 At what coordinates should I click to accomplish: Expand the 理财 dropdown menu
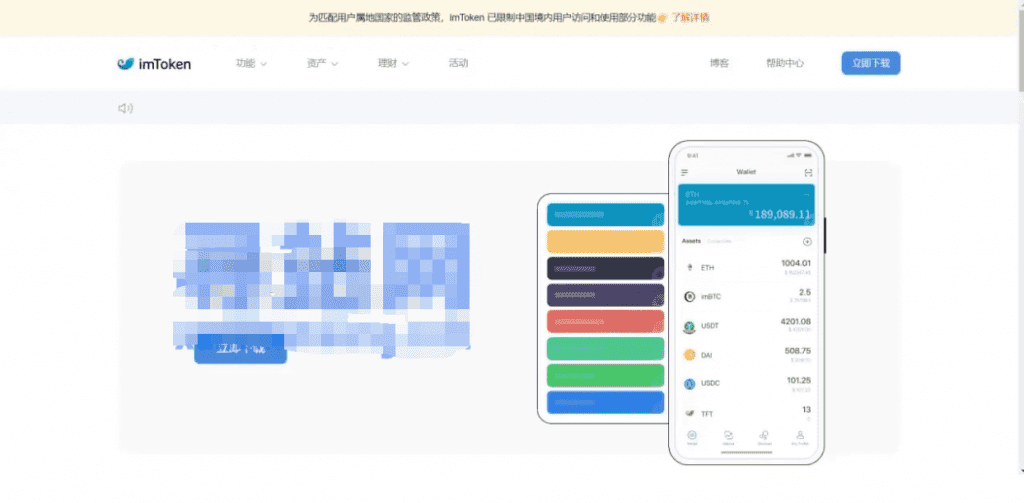point(393,63)
